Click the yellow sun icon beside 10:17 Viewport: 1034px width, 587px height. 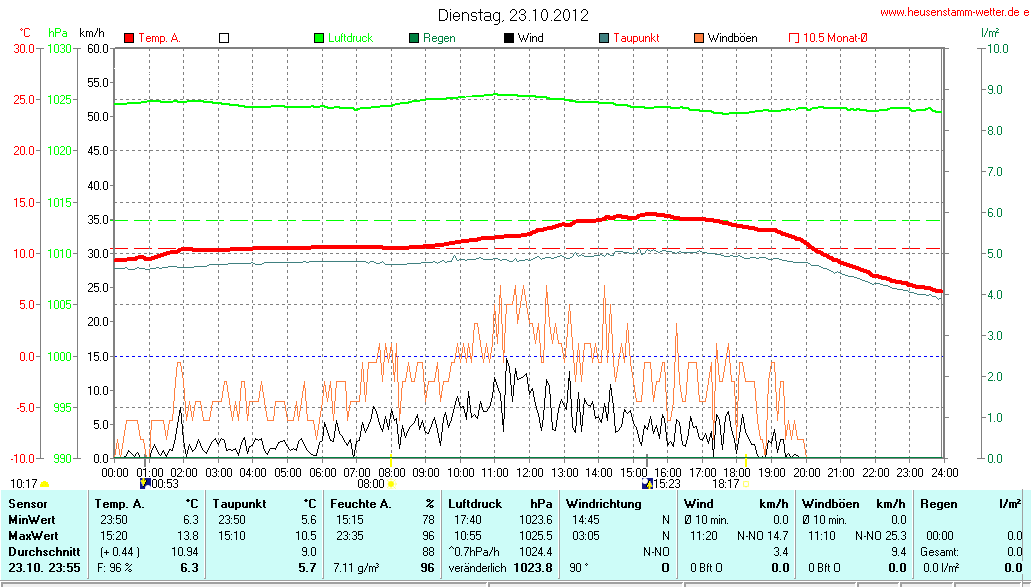click(45, 484)
